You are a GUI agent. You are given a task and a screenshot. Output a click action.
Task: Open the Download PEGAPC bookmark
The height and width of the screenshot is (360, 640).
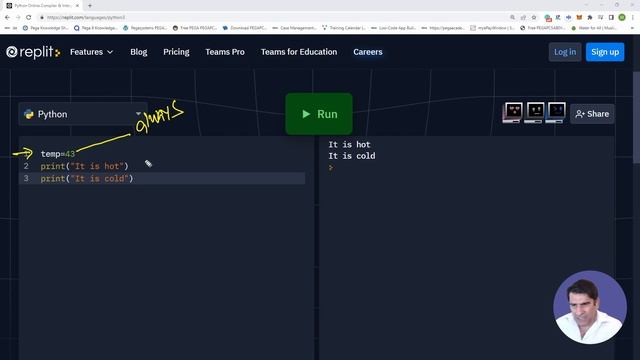244,28
